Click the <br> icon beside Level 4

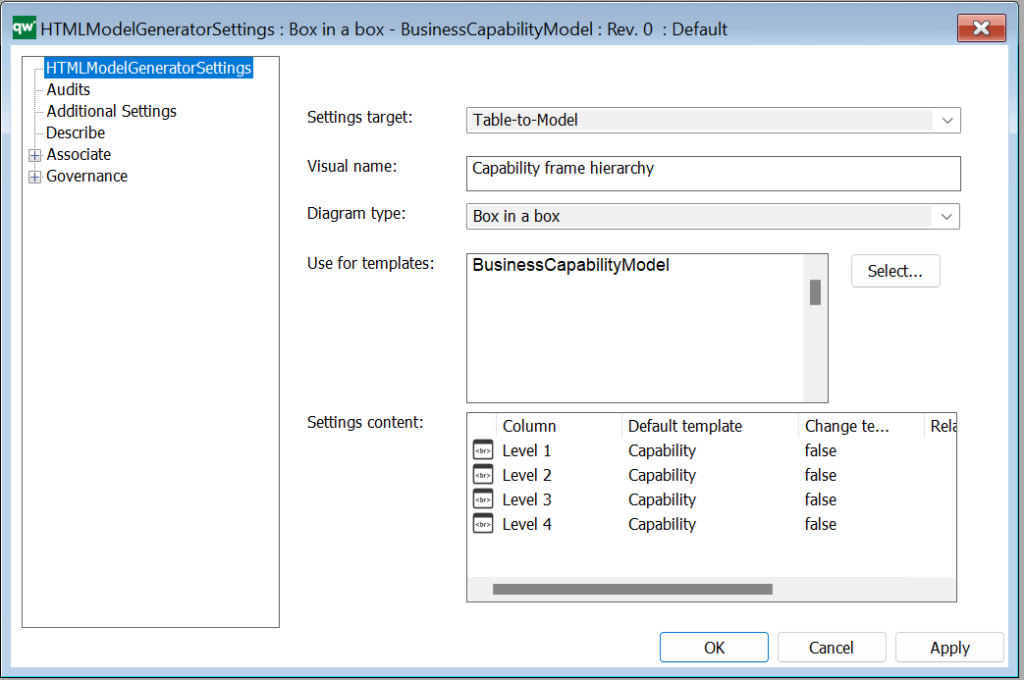481,524
